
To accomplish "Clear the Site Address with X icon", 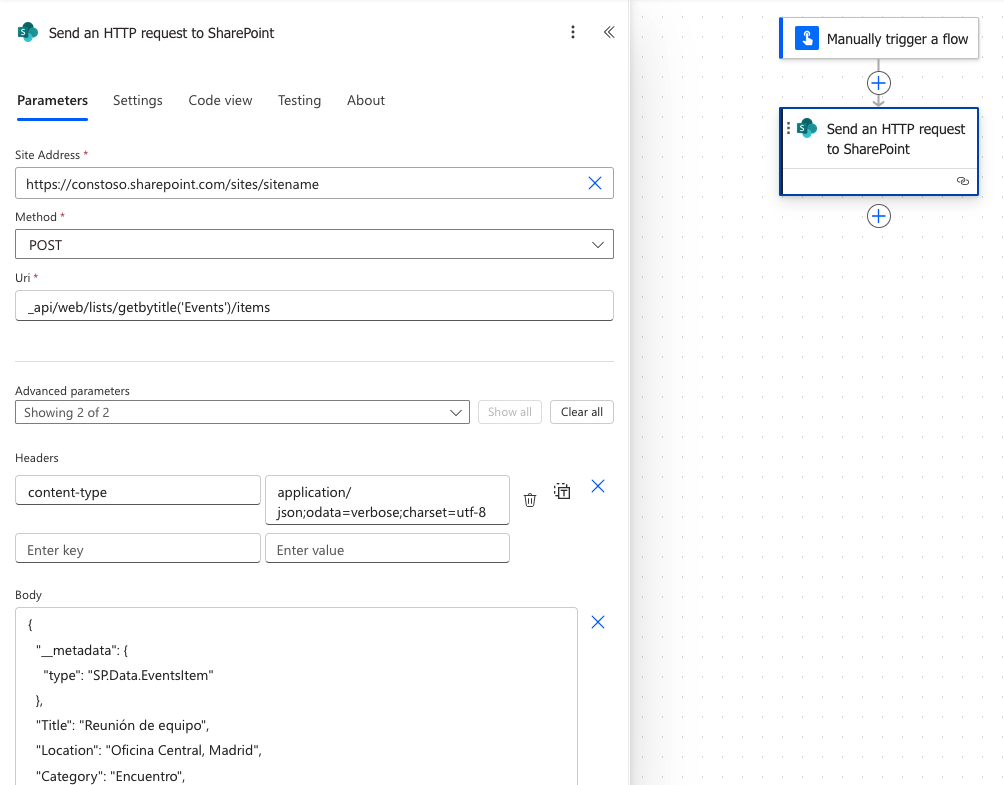I will click(x=595, y=183).
